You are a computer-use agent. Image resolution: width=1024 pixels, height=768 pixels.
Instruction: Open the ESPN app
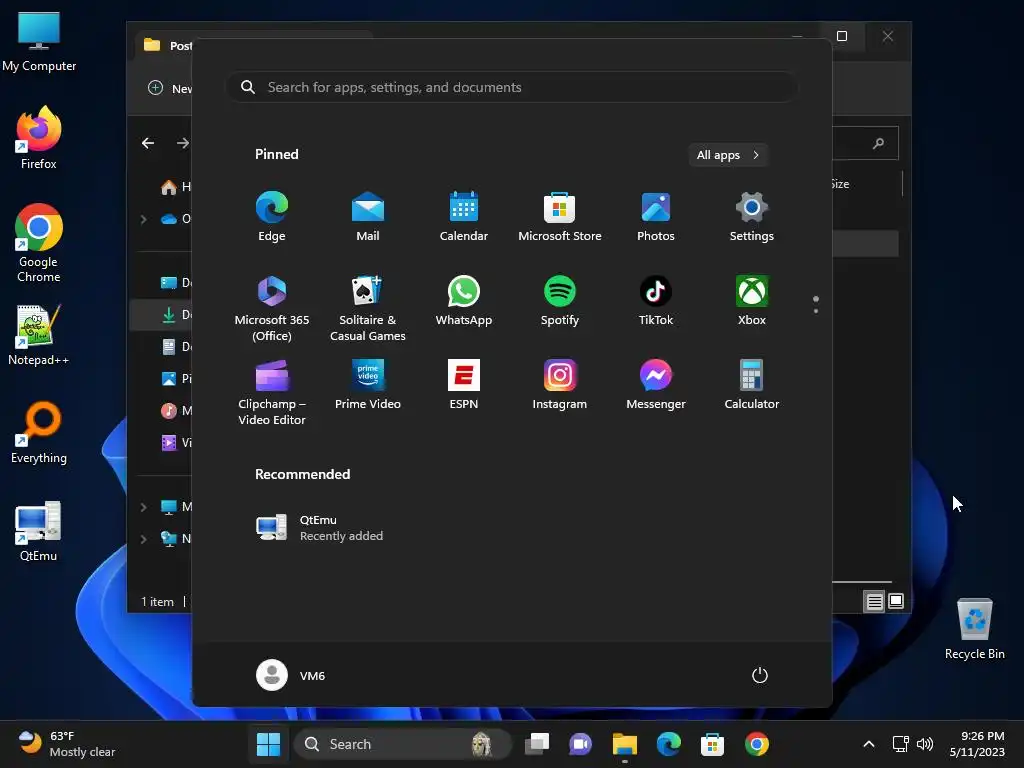point(464,385)
